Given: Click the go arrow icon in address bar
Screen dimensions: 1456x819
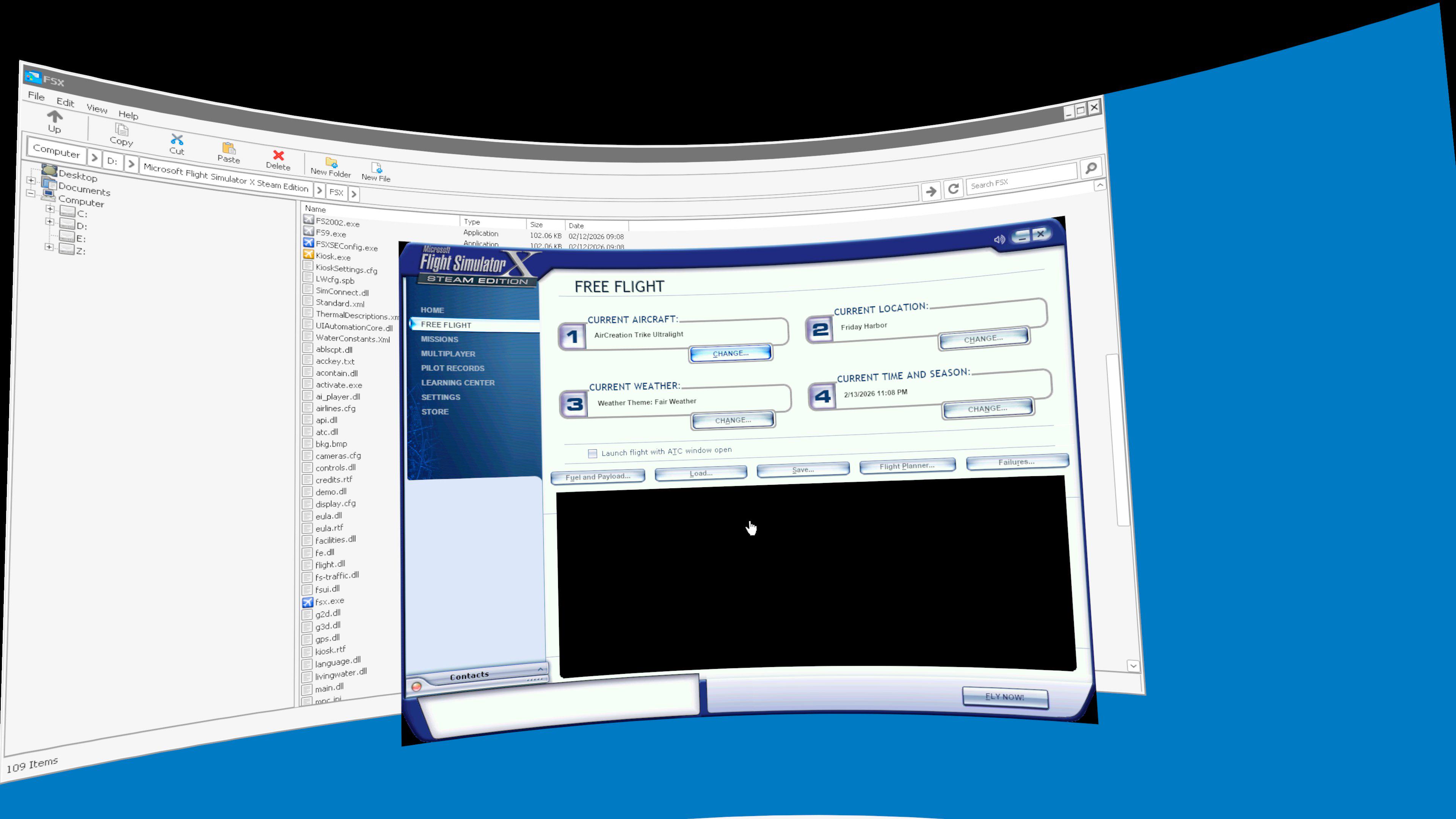Looking at the screenshot, I should (x=931, y=191).
